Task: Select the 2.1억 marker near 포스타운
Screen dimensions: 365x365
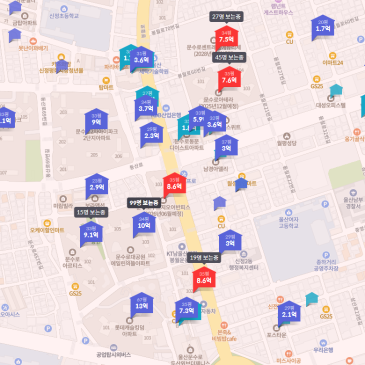Action: click(x=289, y=313)
